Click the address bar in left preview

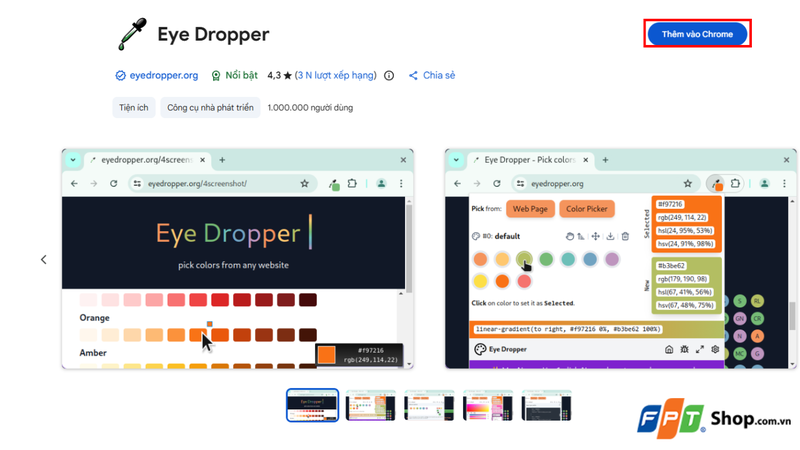click(223, 184)
